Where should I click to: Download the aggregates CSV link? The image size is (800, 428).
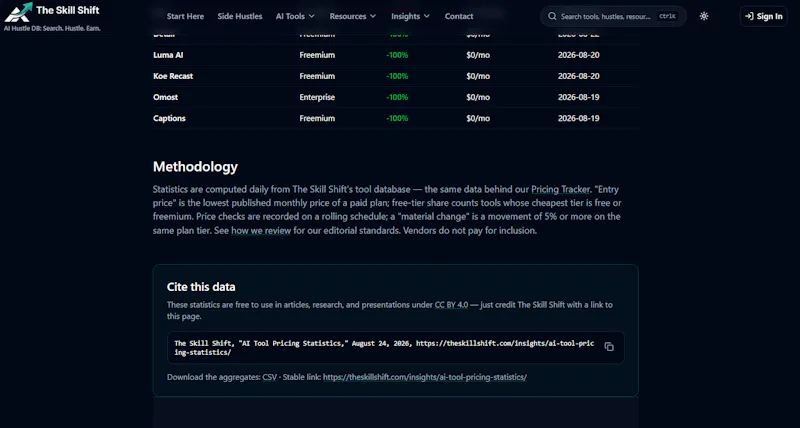pyautogui.click(x=269, y=377)
